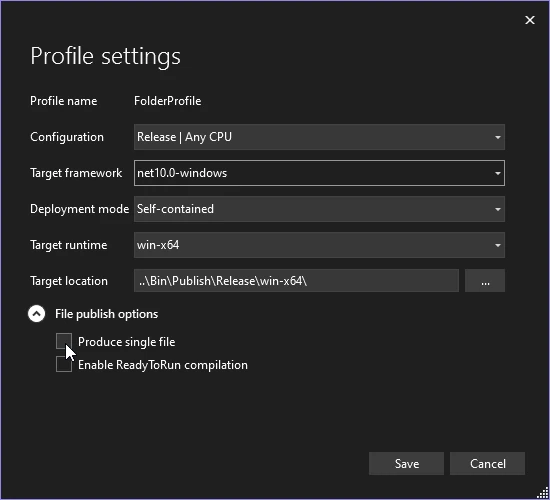Click the Deployment mode dropdown arrow
The width and height of the screenshot is (550, 500).
pyautogui.click(x=497, y=209)
